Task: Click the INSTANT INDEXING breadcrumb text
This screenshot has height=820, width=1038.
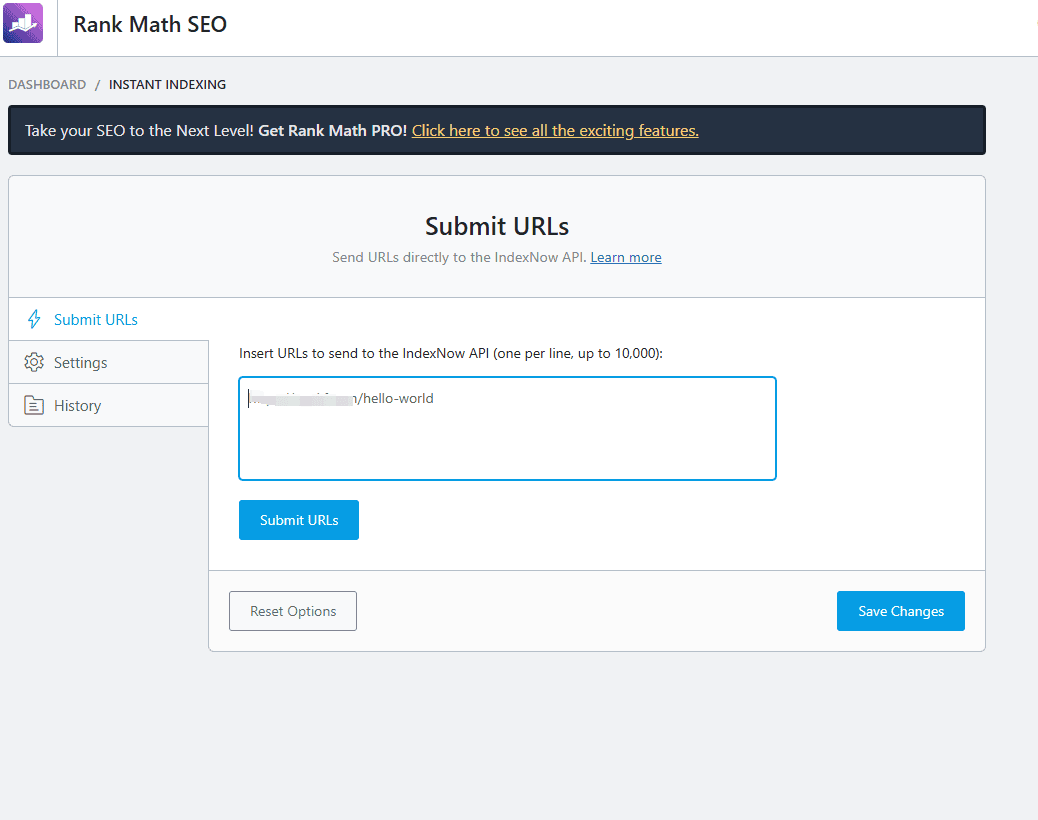Action: click(167, 85)
